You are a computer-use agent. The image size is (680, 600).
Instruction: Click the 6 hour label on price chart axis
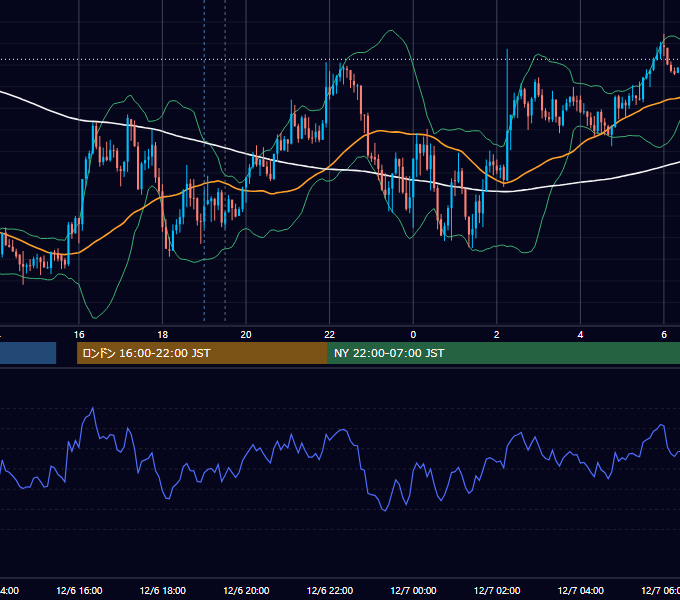point(664,335)
